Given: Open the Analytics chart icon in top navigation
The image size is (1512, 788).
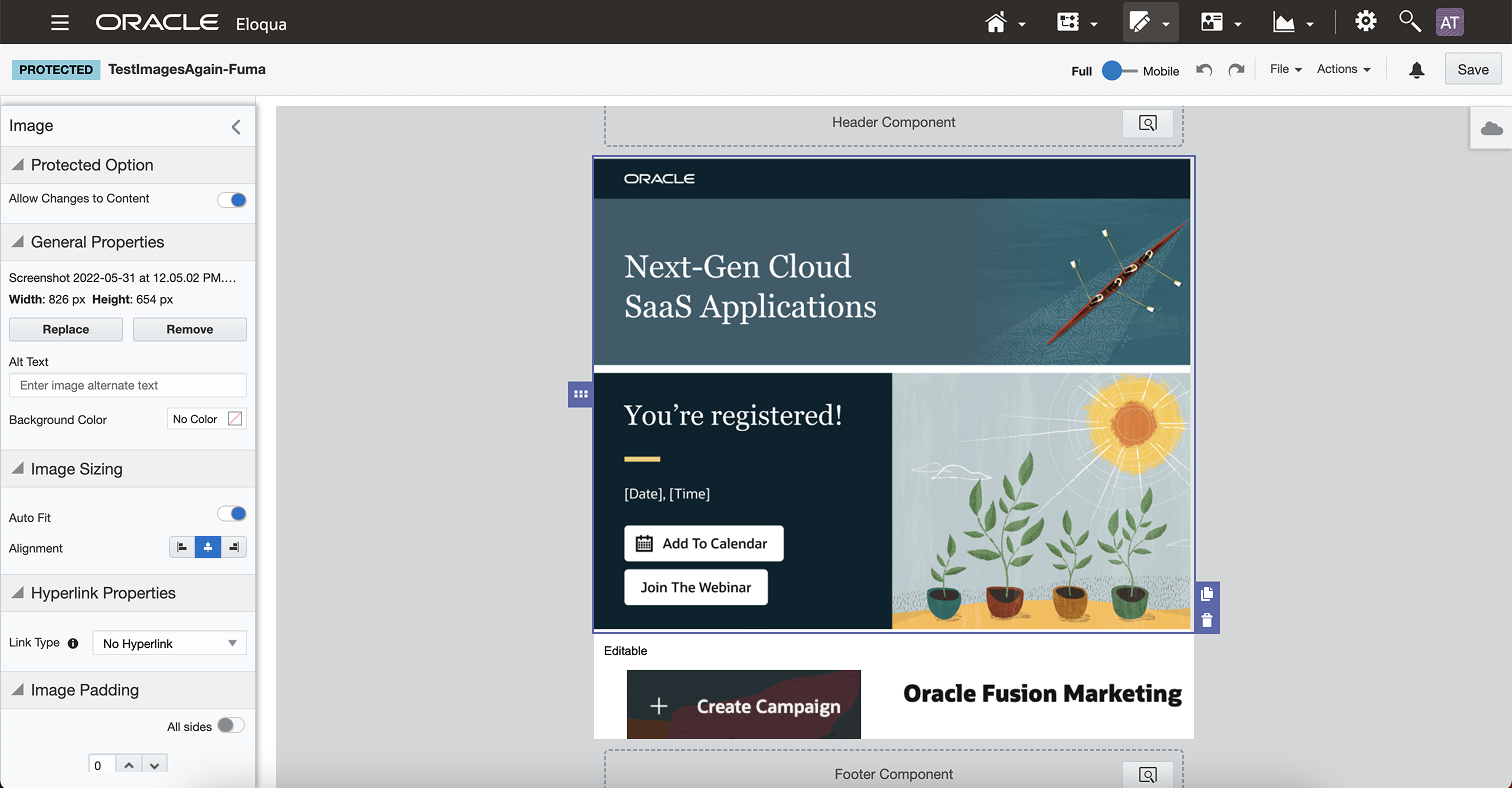Looking at the screenshot, I should [1292, 22].
